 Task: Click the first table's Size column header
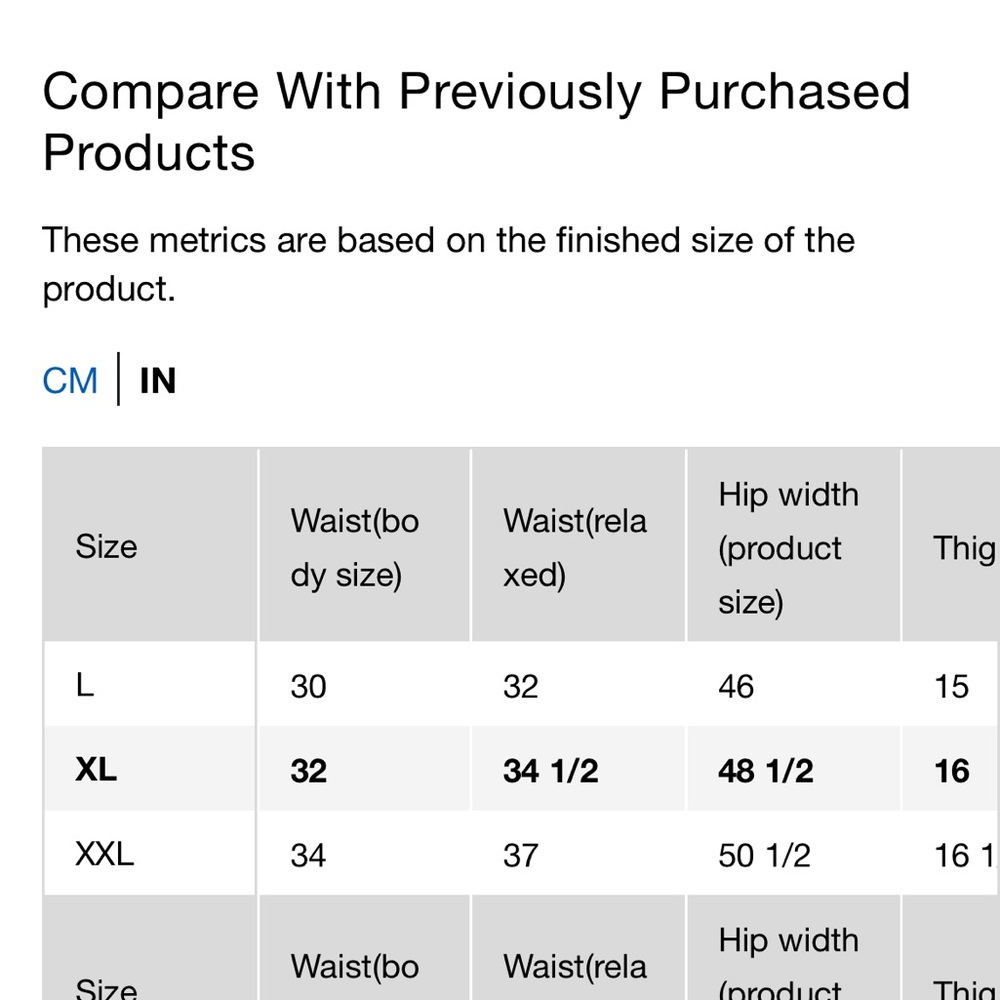(106, 546)
